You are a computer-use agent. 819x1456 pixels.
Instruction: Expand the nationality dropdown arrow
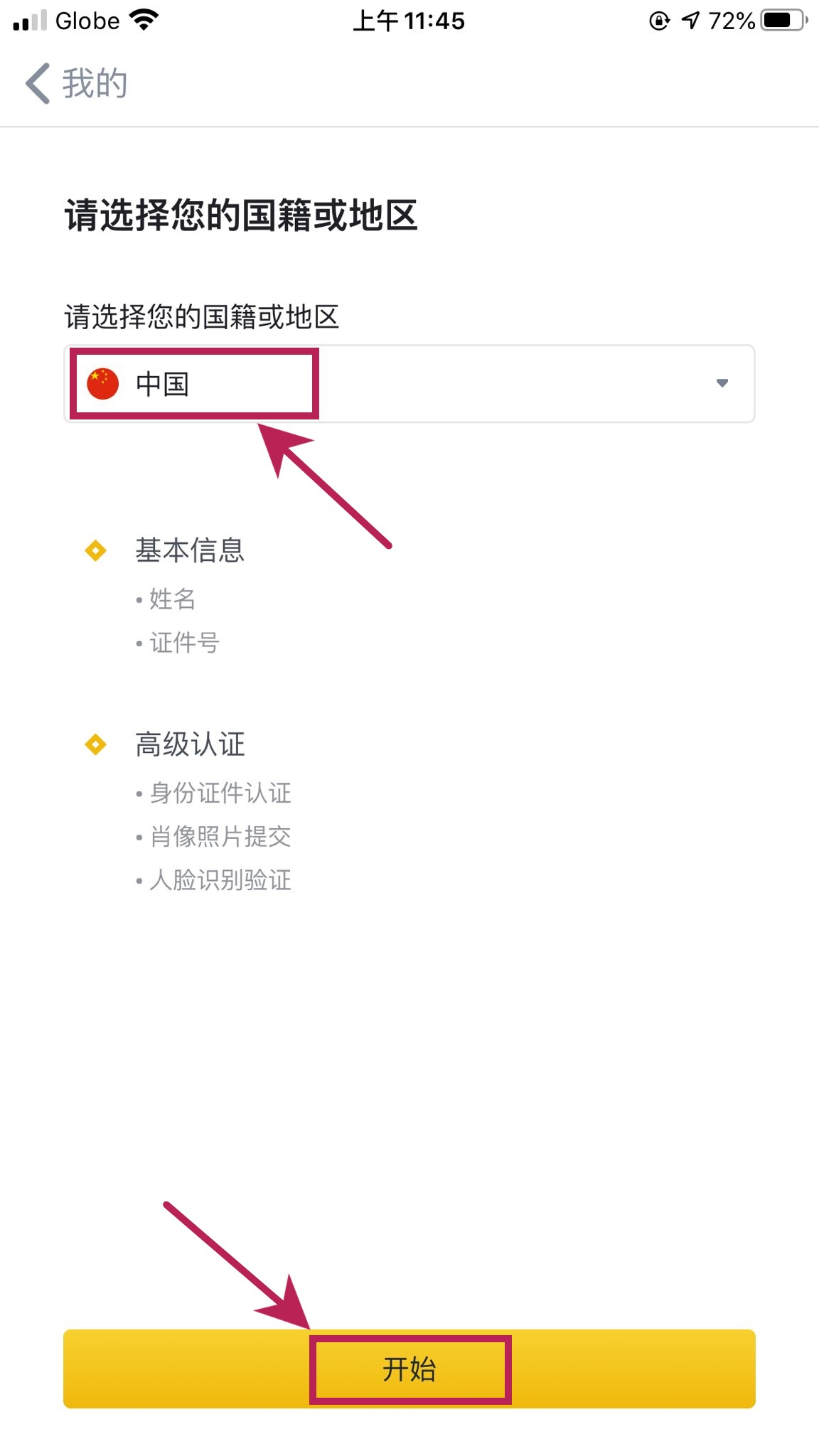tap(722, 383)
